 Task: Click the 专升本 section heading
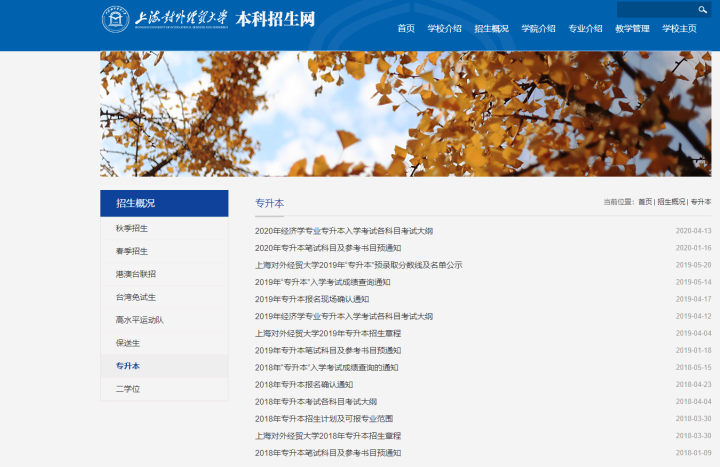270,203
